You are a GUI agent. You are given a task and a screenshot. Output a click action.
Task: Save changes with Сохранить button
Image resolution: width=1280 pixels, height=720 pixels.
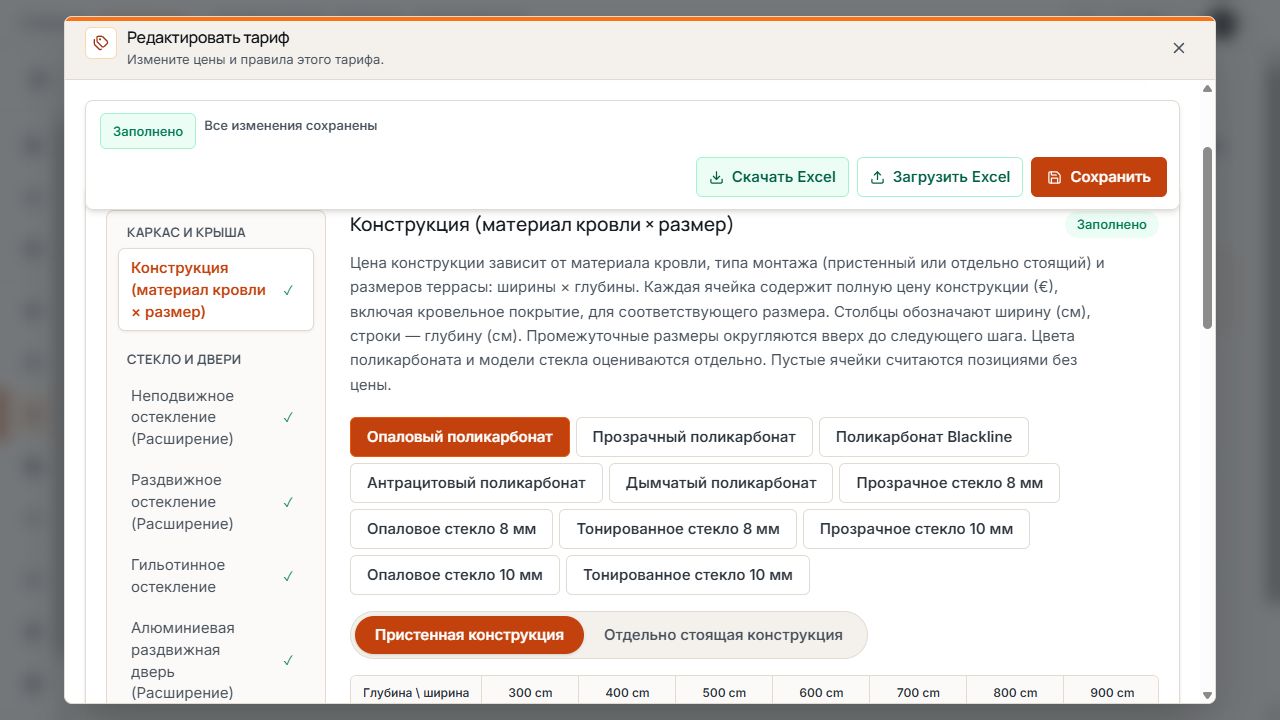[x=1099, y=177]
